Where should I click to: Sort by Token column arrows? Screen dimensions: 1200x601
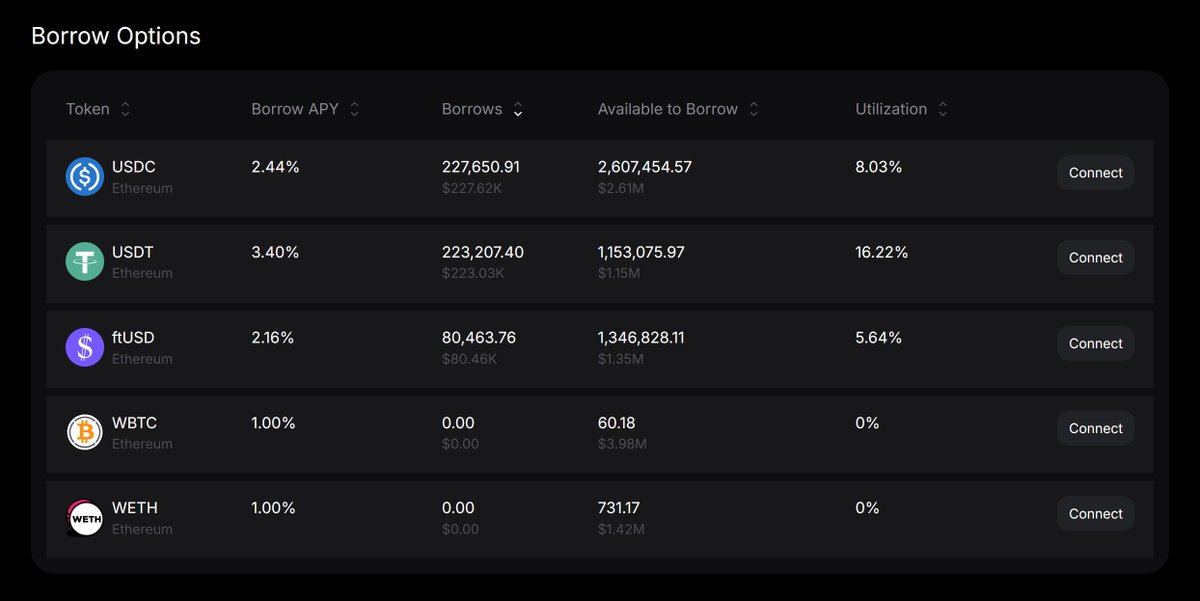125,109
